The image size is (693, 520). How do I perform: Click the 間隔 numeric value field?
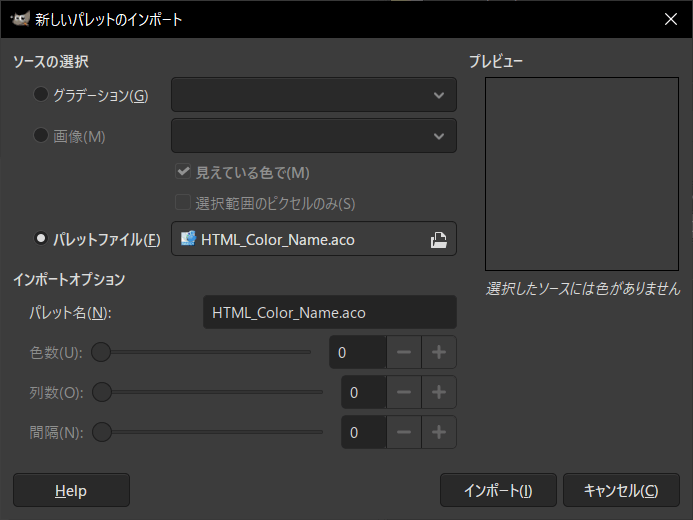tap(364, 432)
